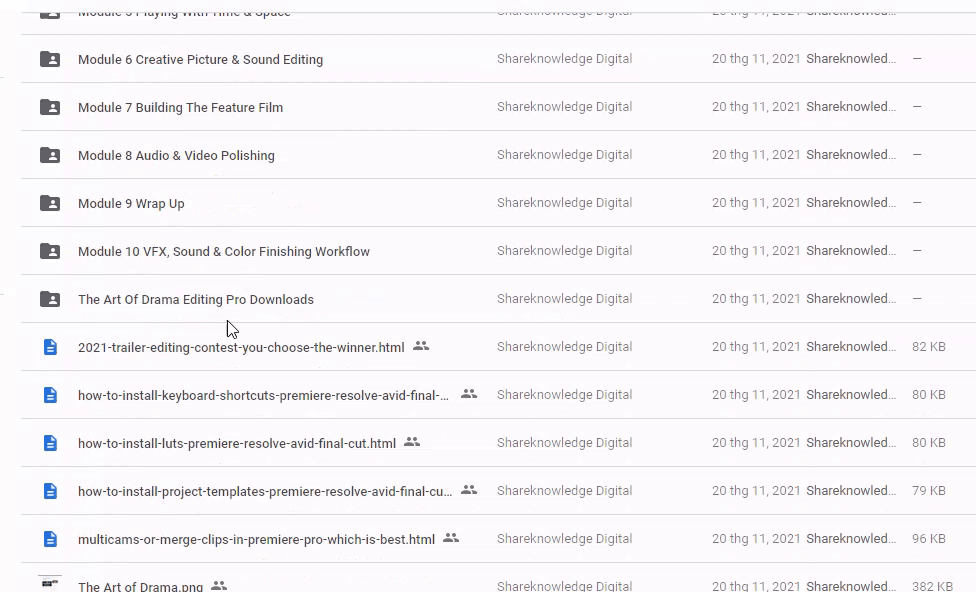Image resolution: width=976 pixels, height=592 pixels.
Task: Click the Module 10 VFX shared folder icon
Action: click(x=49, y=251)
